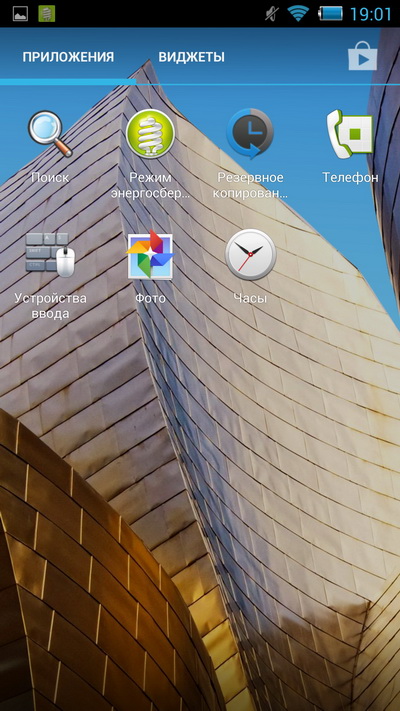This screenshot has height=711, width=400.
Task: Tap the Wi-Fi signal status icon
Action: (x=298, y=14)
